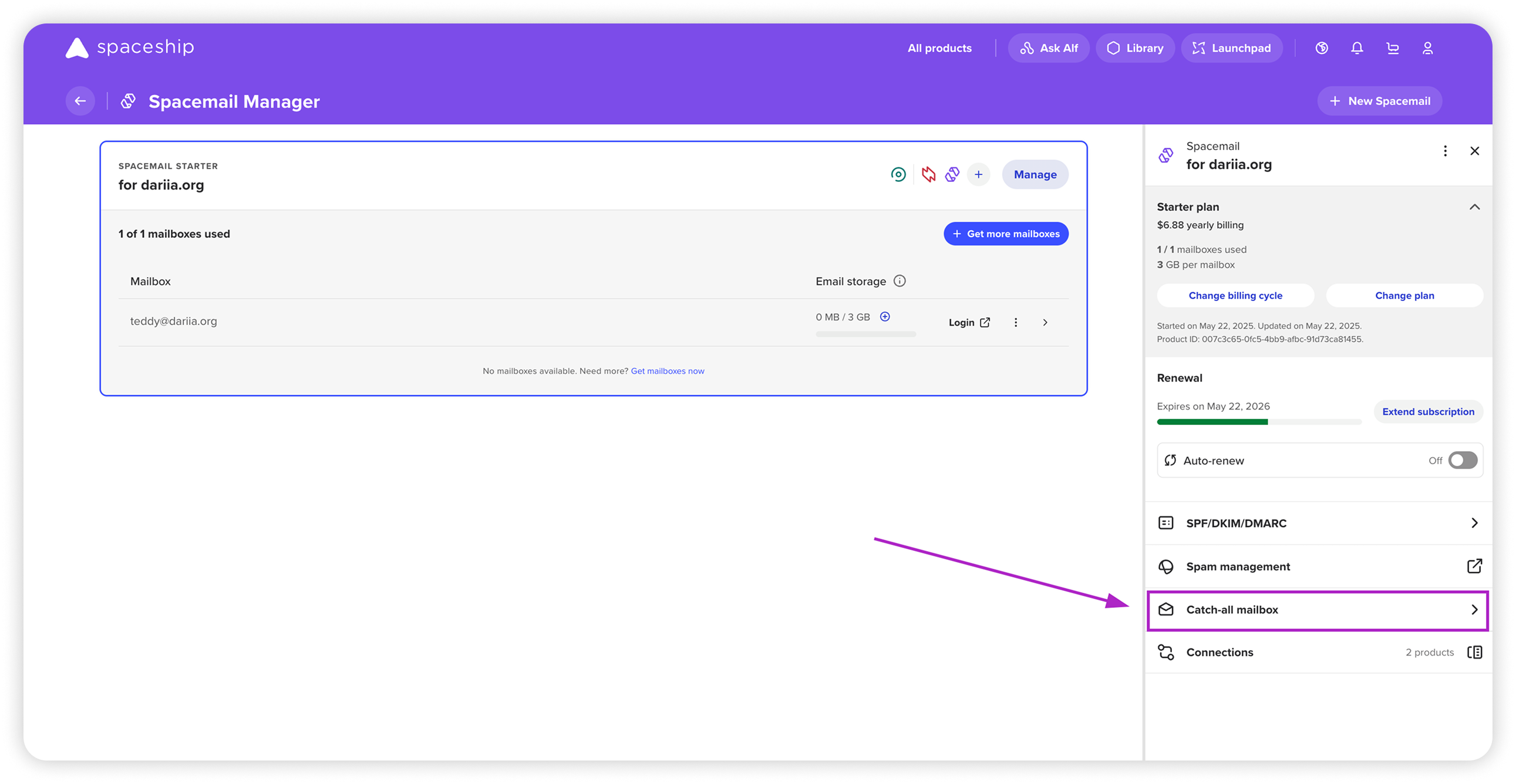The image size is (1516, 784).
Task: Click Change plan button
Action: 1404,296
